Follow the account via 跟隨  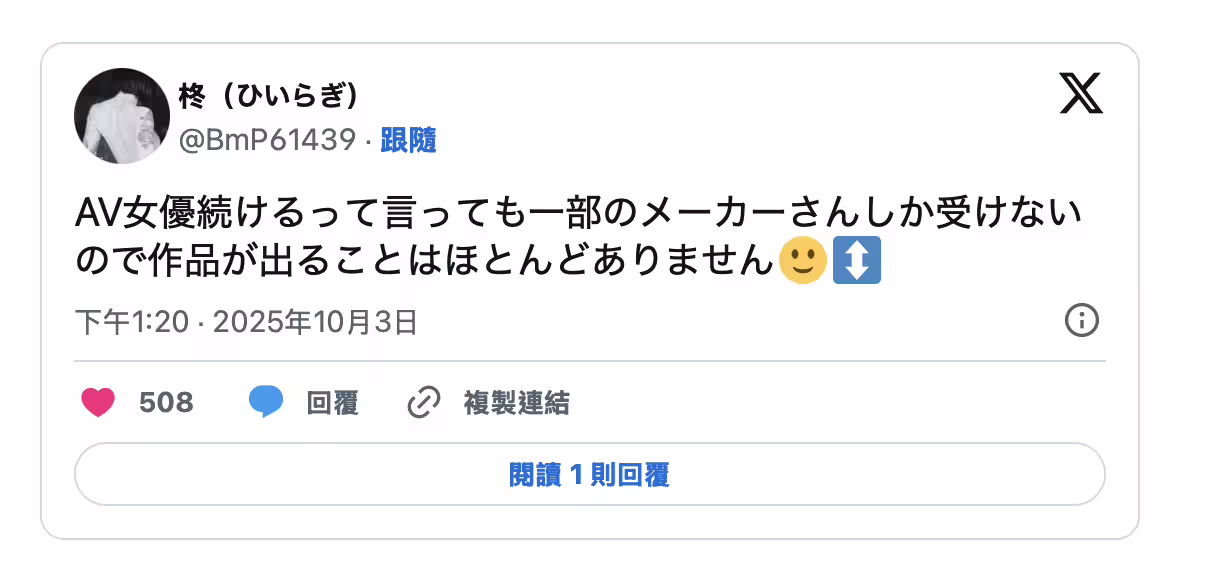(x=409, y=141)
